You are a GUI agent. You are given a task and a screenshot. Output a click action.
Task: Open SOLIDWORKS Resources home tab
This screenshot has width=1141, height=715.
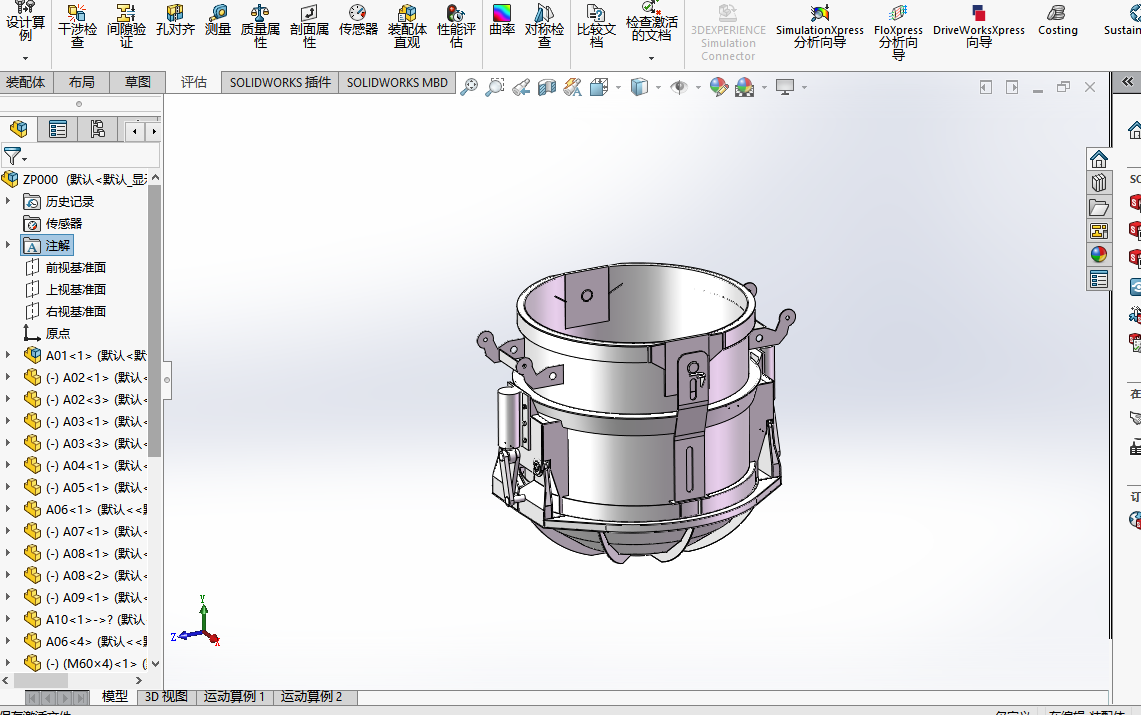pos(1099,159)
